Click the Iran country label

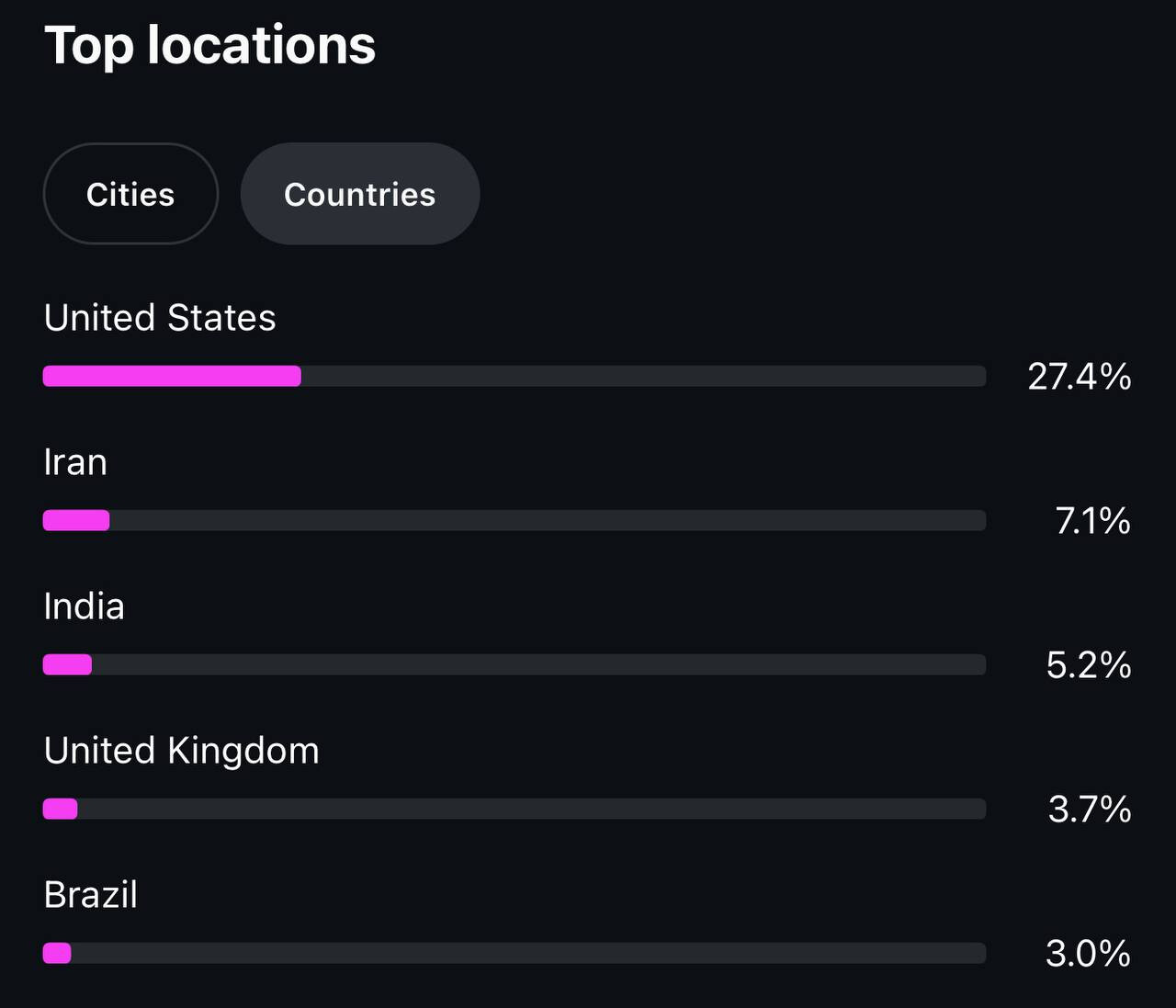coord(75,462)
